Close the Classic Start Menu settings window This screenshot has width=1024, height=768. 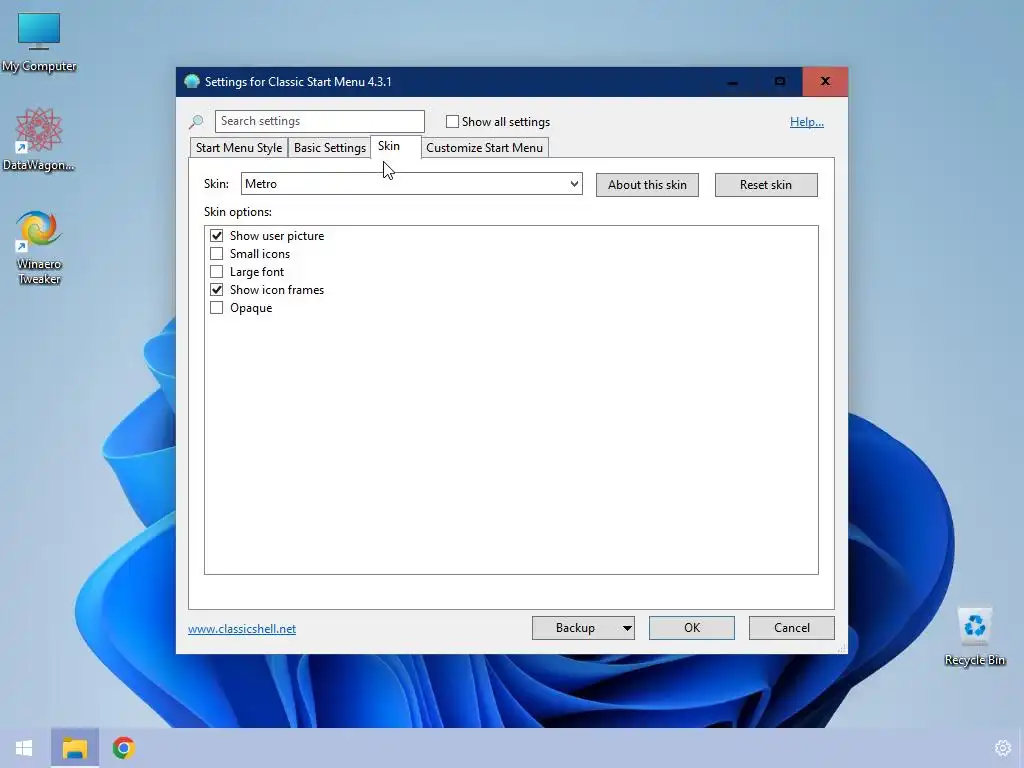click(825, 82)
